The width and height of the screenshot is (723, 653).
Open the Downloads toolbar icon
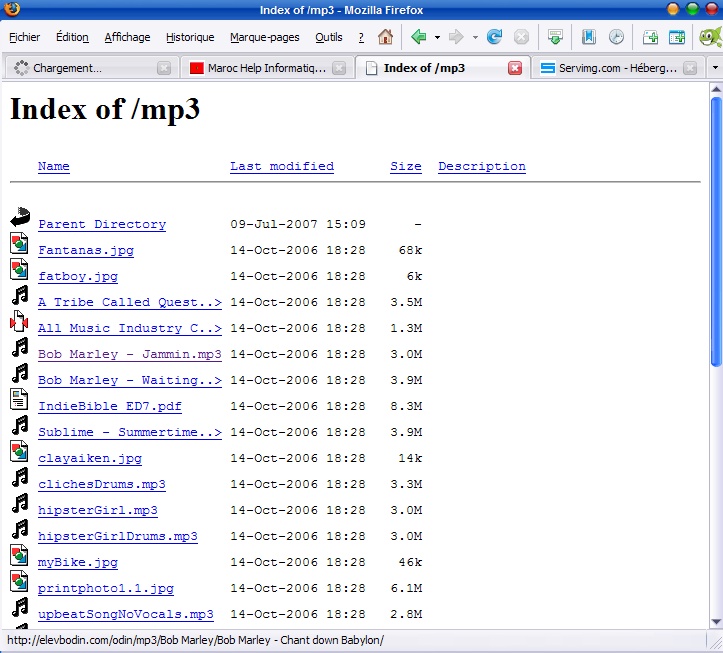click(x=555, y=36)
